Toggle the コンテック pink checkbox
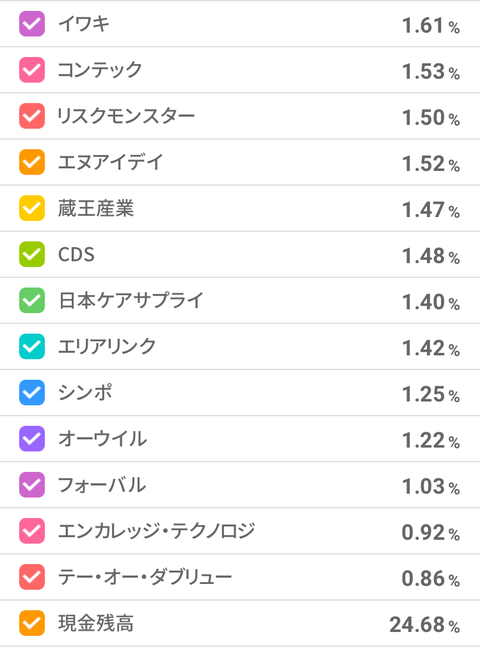Viewport: 480px width, 648px height. tap(32, 70)
